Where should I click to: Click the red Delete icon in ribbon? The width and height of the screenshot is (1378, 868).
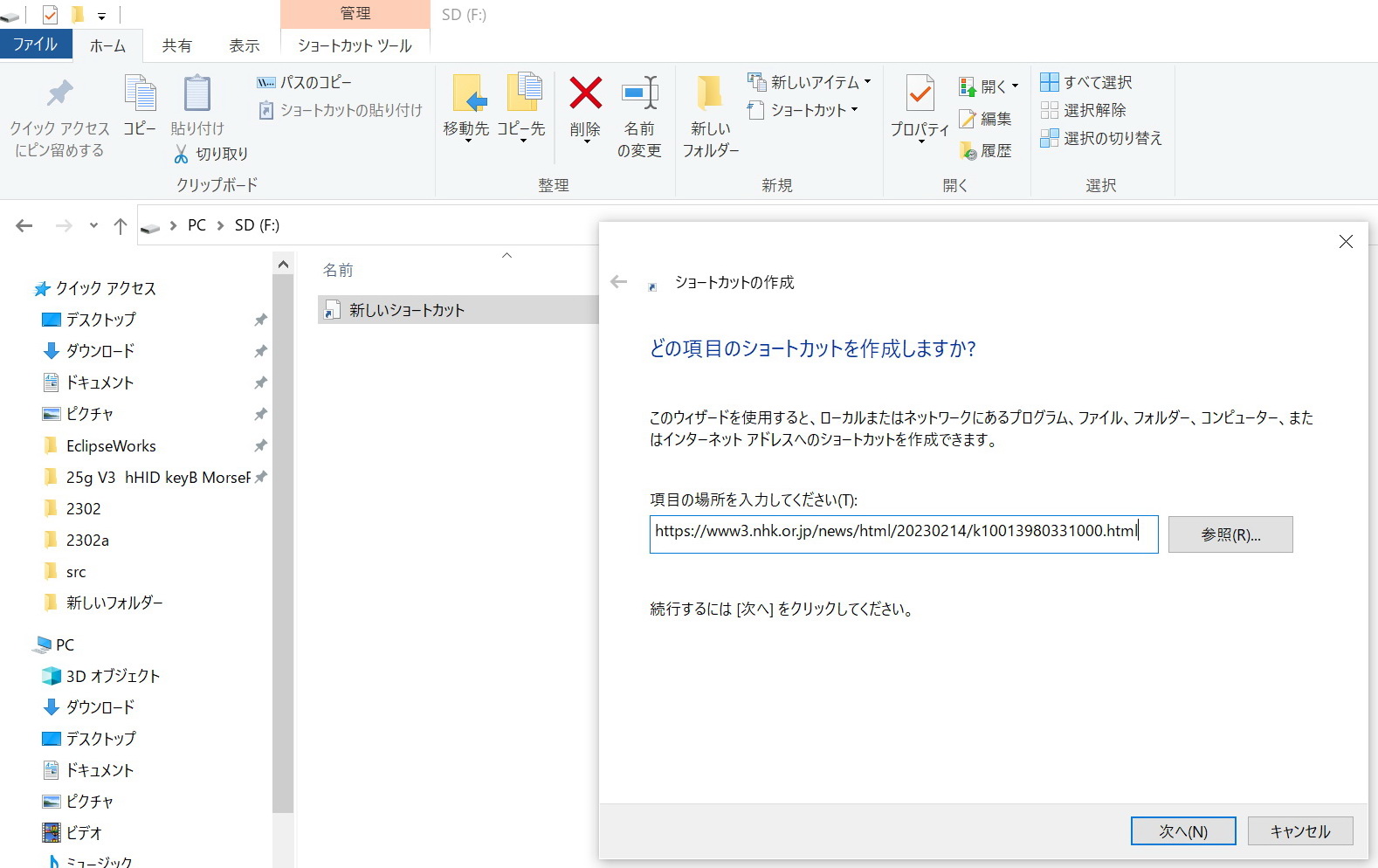[585, 94]
